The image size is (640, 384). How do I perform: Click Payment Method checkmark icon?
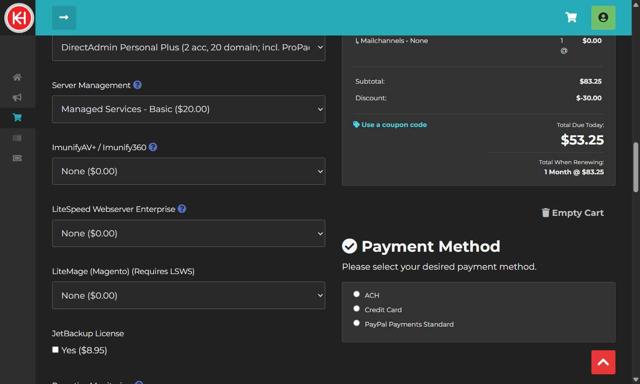coord(349,246)
